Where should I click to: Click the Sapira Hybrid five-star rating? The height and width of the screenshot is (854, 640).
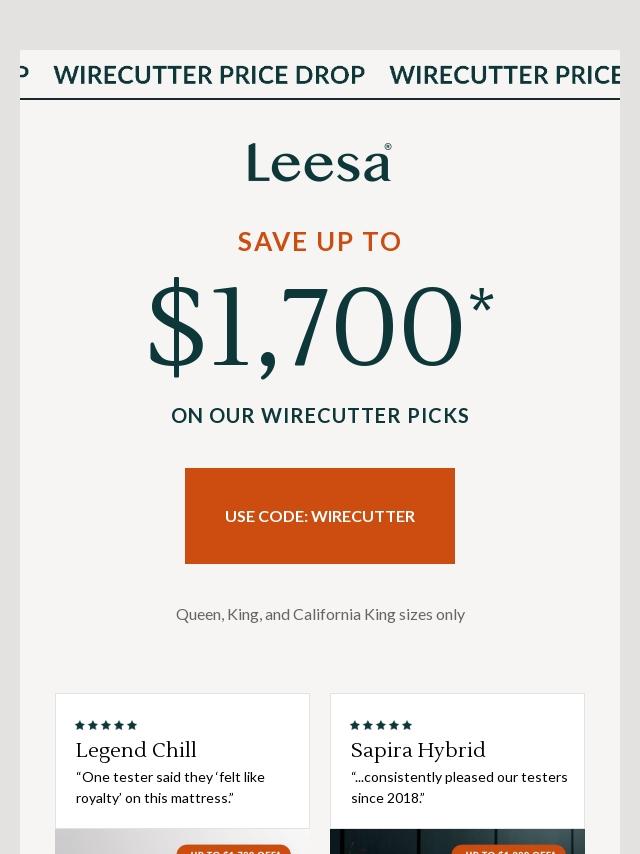coord(381,725)
